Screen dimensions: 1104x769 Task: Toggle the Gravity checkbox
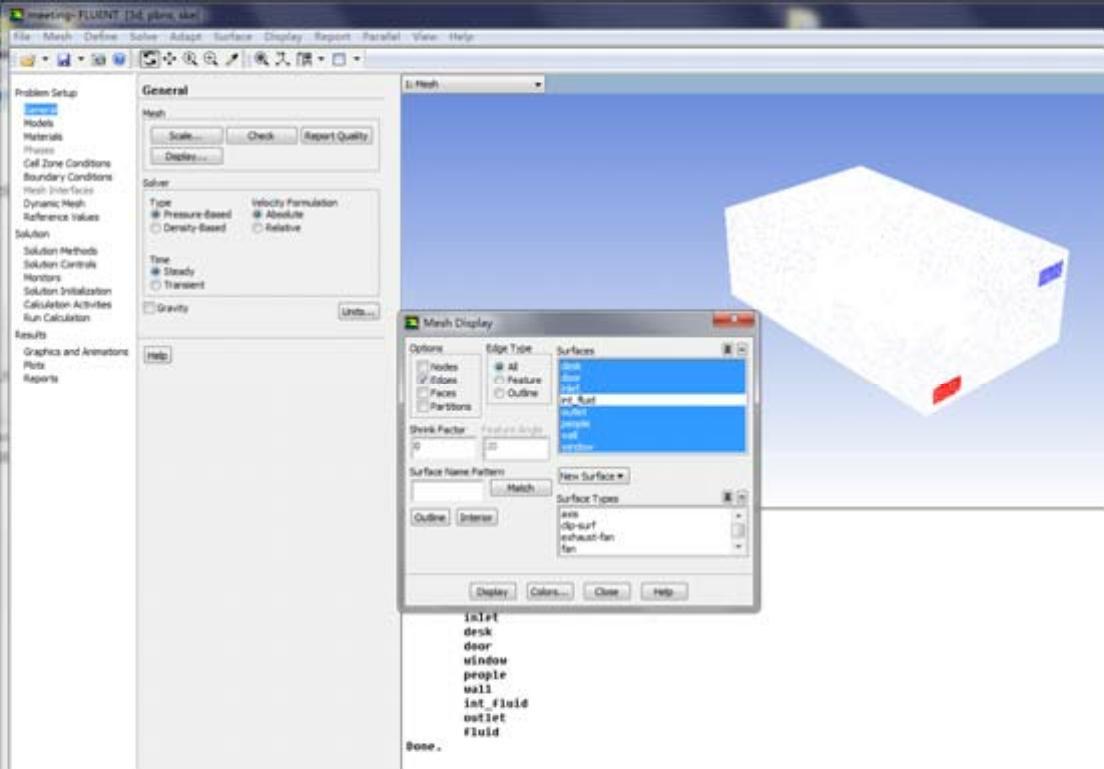click(x=149, y=309)
